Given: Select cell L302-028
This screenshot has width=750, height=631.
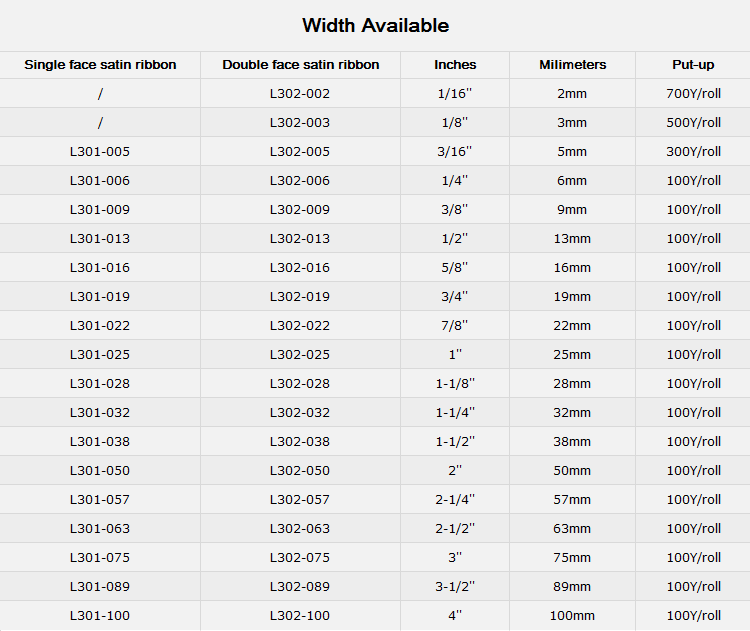Looking at the screenshot, I should click(300, 383).
